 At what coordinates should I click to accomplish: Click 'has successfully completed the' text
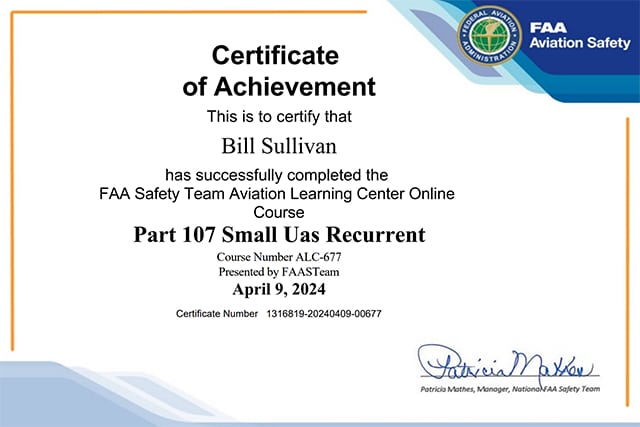coord(276,176)
